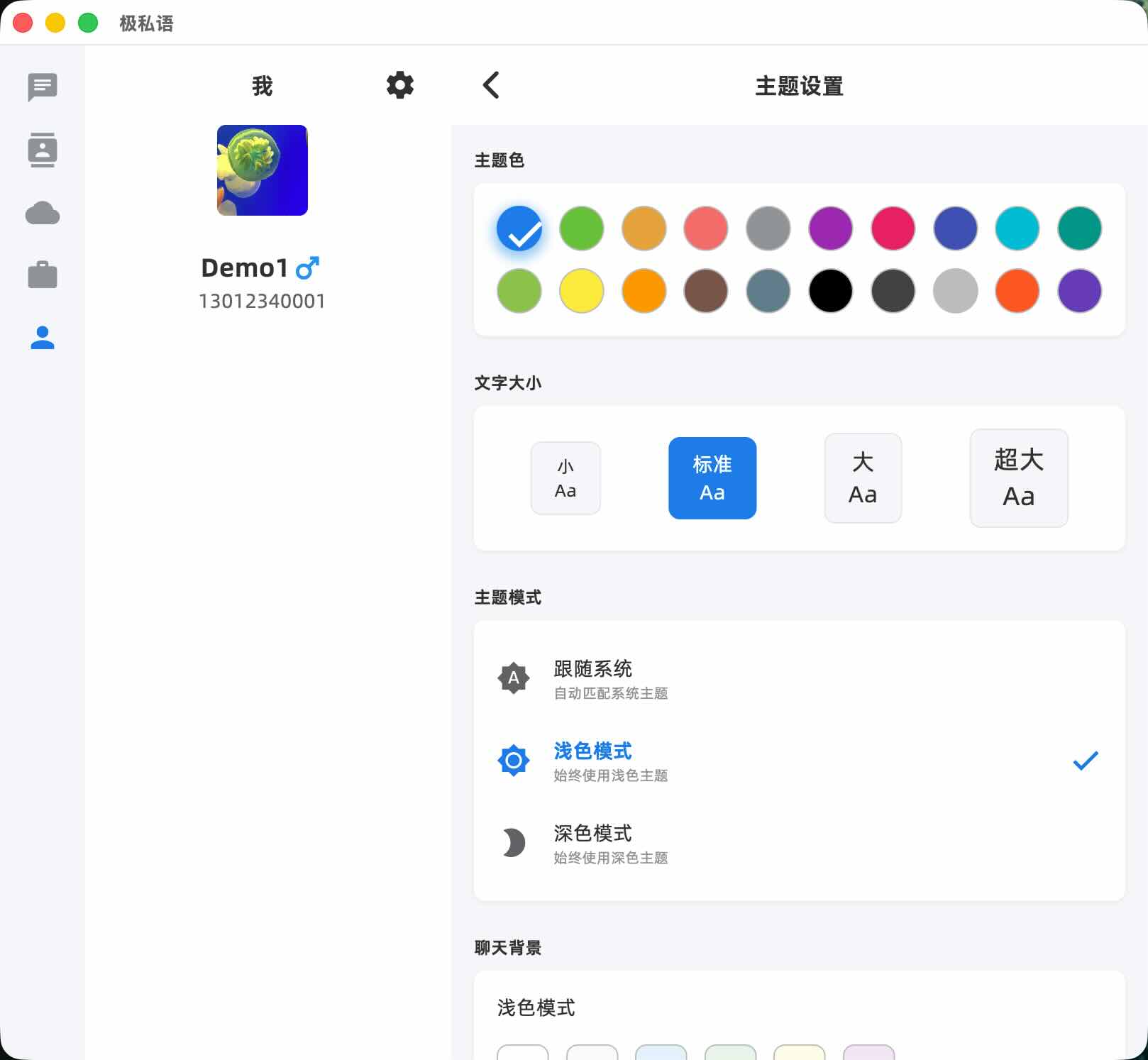
Task: Click the 主题模式 section label
Action: [508, 597]
